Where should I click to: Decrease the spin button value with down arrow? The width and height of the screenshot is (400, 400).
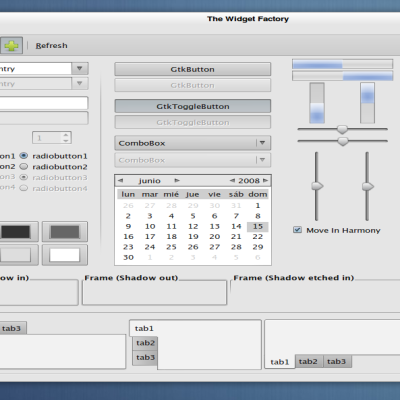tap(66, 140)
